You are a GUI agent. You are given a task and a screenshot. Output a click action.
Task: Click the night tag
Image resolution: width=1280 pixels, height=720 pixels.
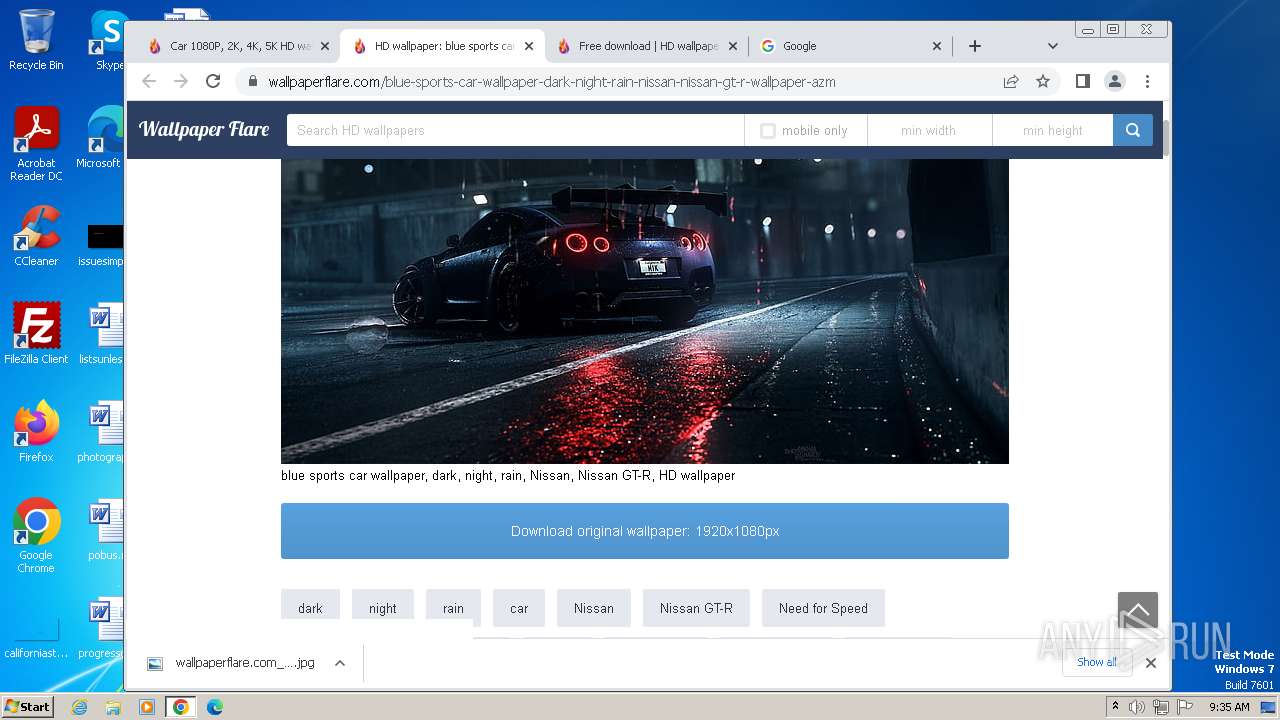[383, 608]
